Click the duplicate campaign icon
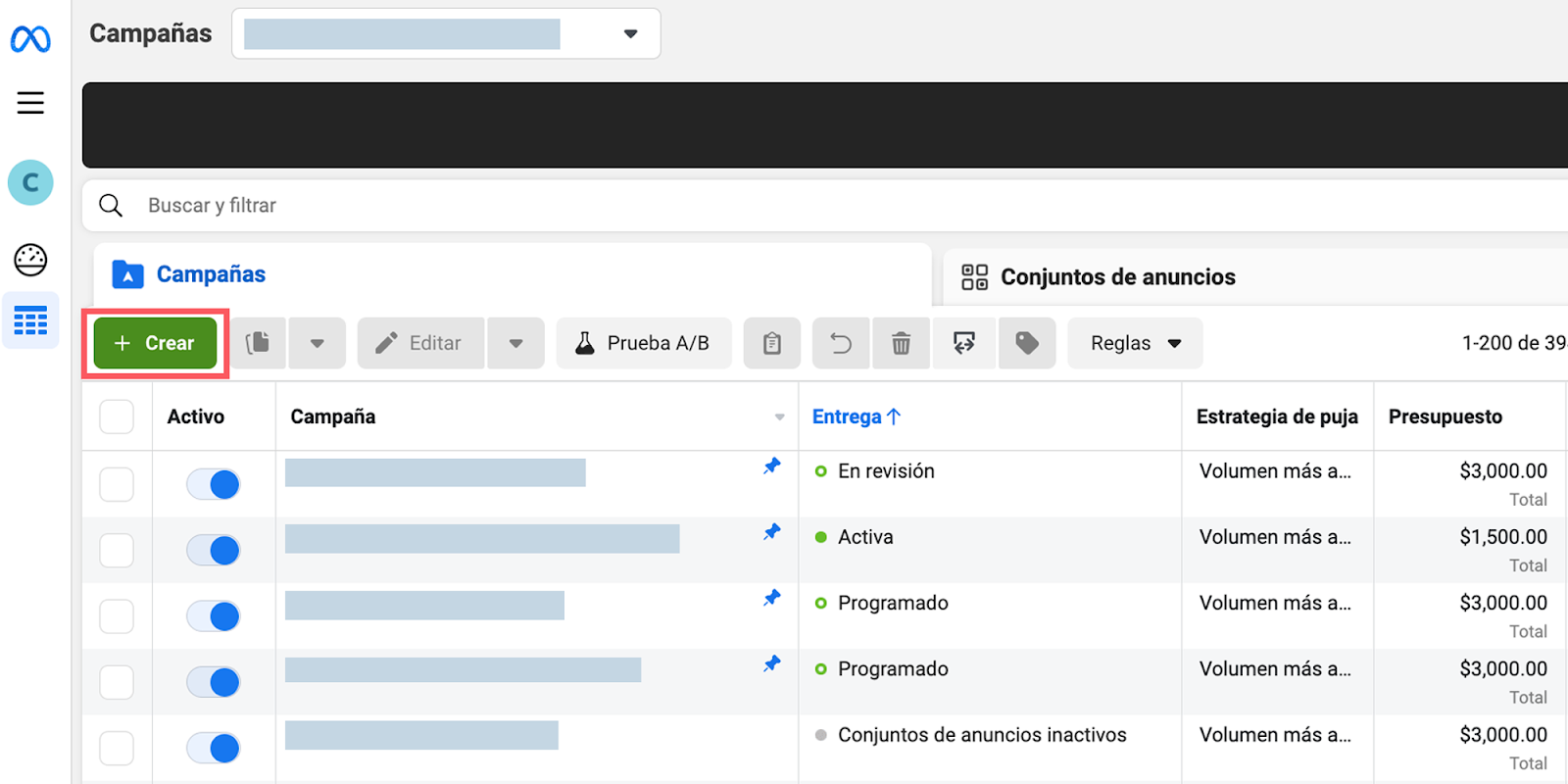Image resolution: width=1568 pixels, height=784 pixels. click(258, 343)
